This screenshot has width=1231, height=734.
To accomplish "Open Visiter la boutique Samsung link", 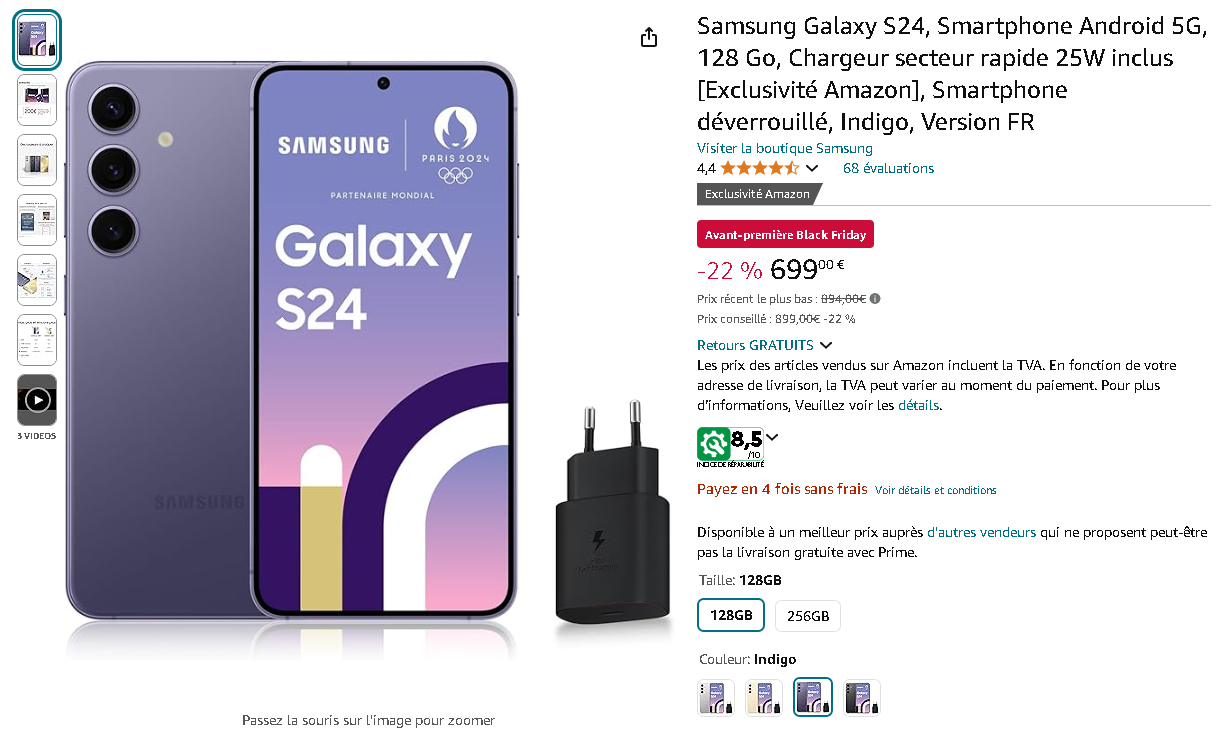I will tap(785, 148).
